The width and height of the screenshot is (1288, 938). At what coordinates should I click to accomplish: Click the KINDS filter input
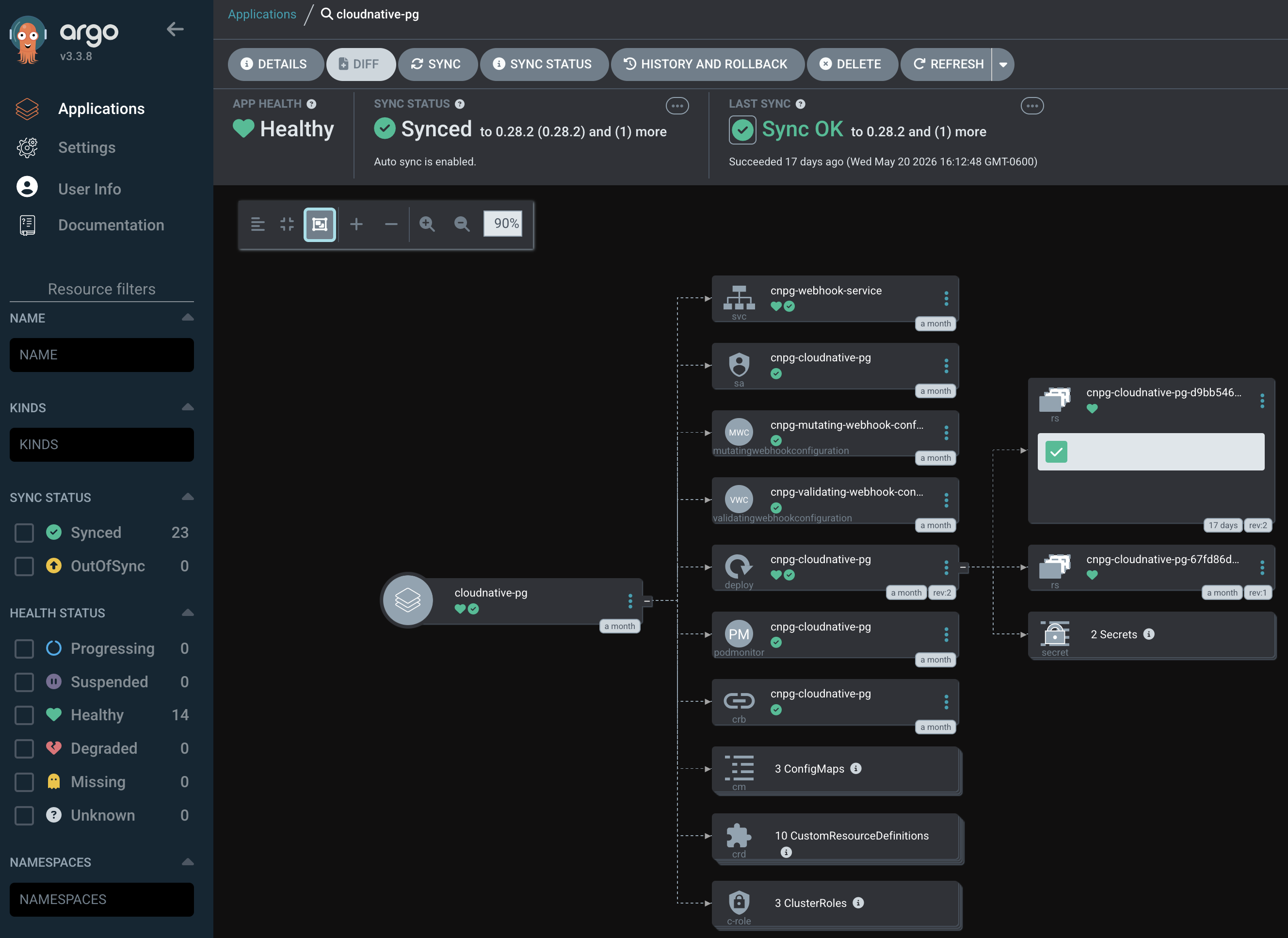[102, 445]
